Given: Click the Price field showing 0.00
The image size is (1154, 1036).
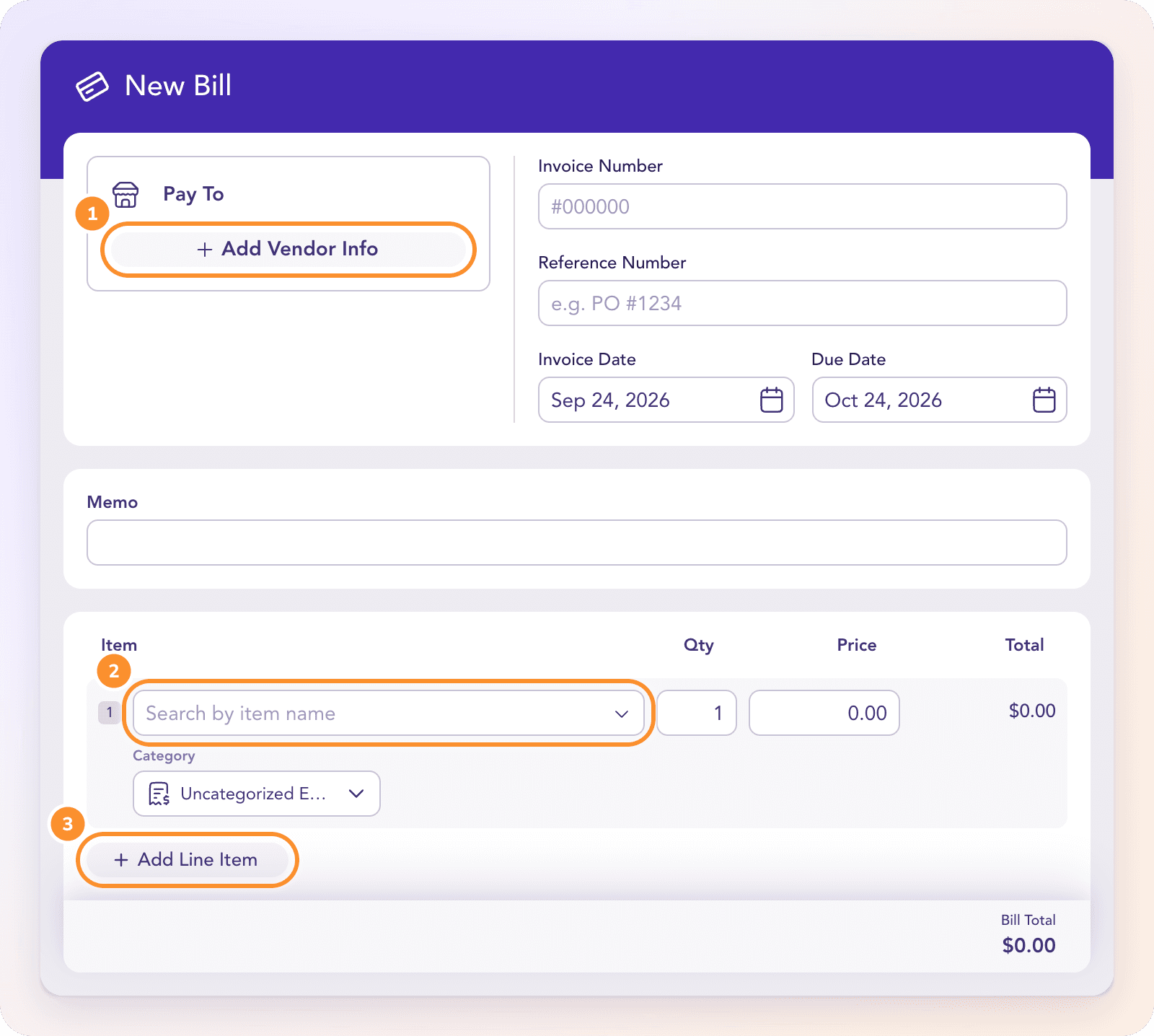Looking at the screenshot, I should pos(824,714).
